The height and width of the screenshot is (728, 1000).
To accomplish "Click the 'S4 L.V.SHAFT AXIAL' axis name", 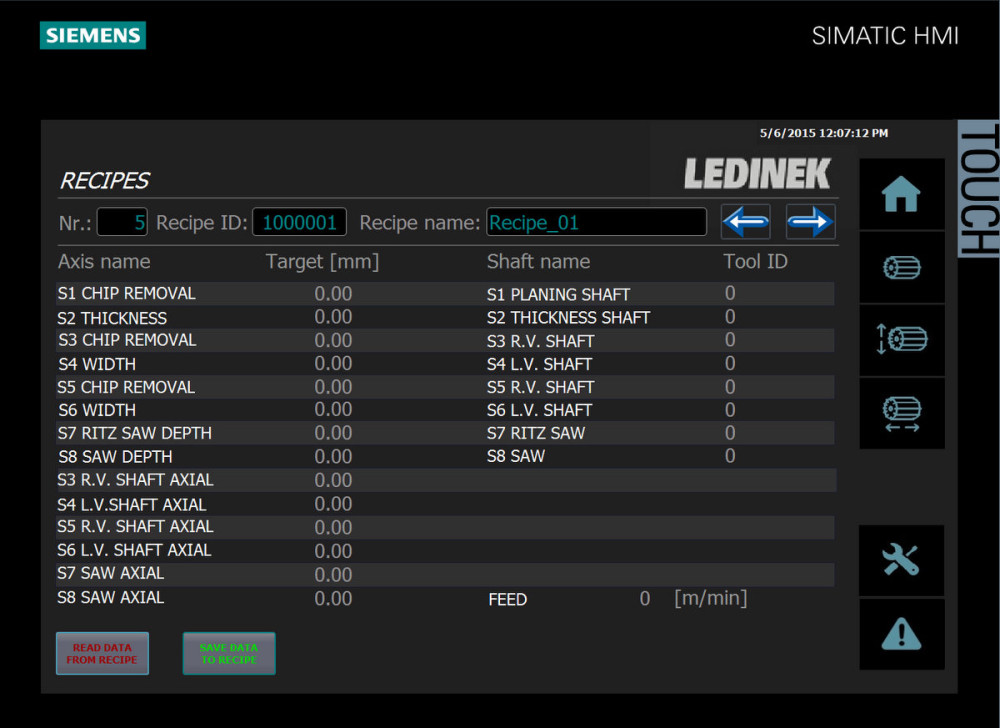I will pyautogui.click(x=132, y=505).
